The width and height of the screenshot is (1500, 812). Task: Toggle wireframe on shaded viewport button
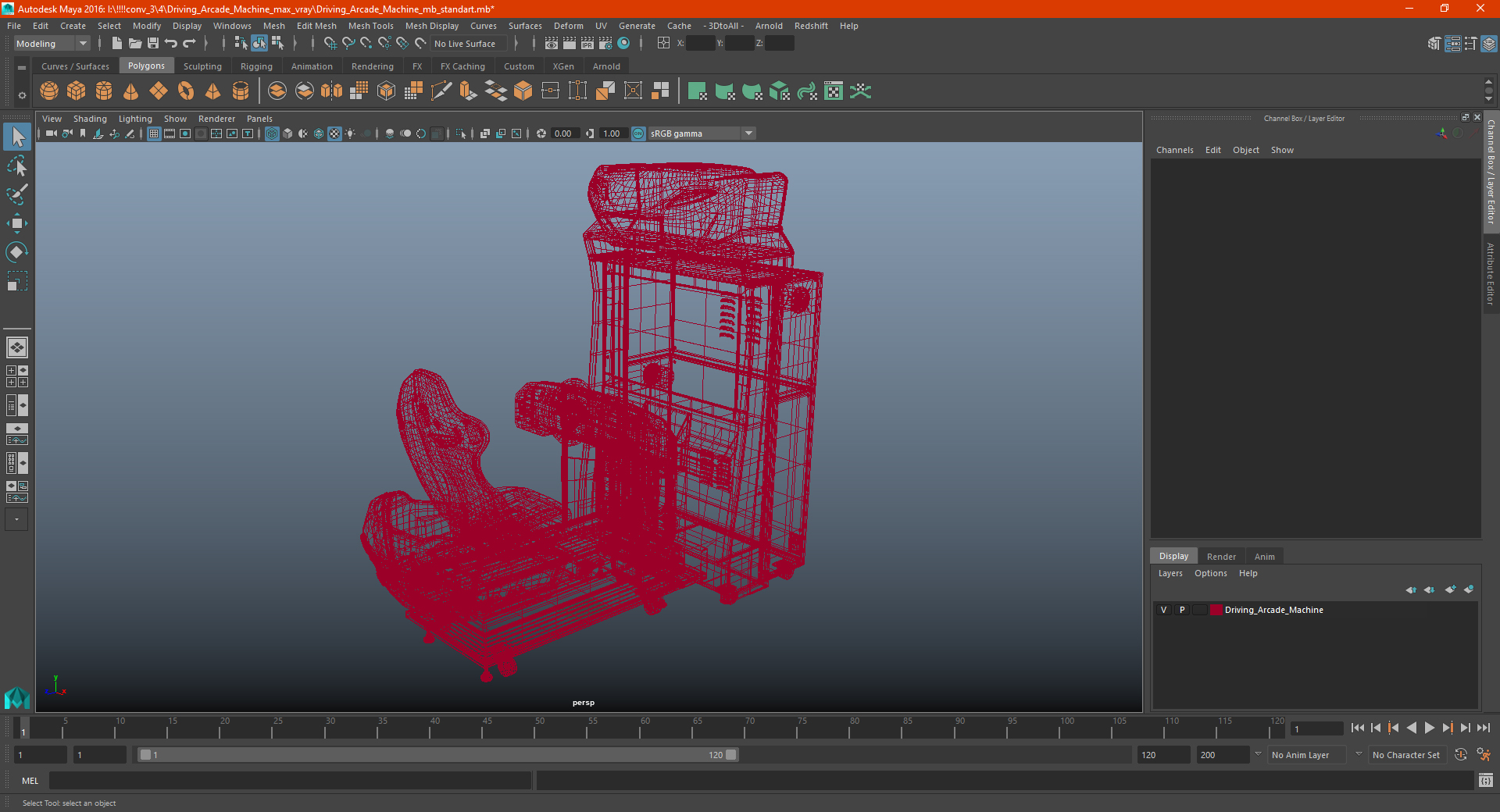tap(319, 134)
